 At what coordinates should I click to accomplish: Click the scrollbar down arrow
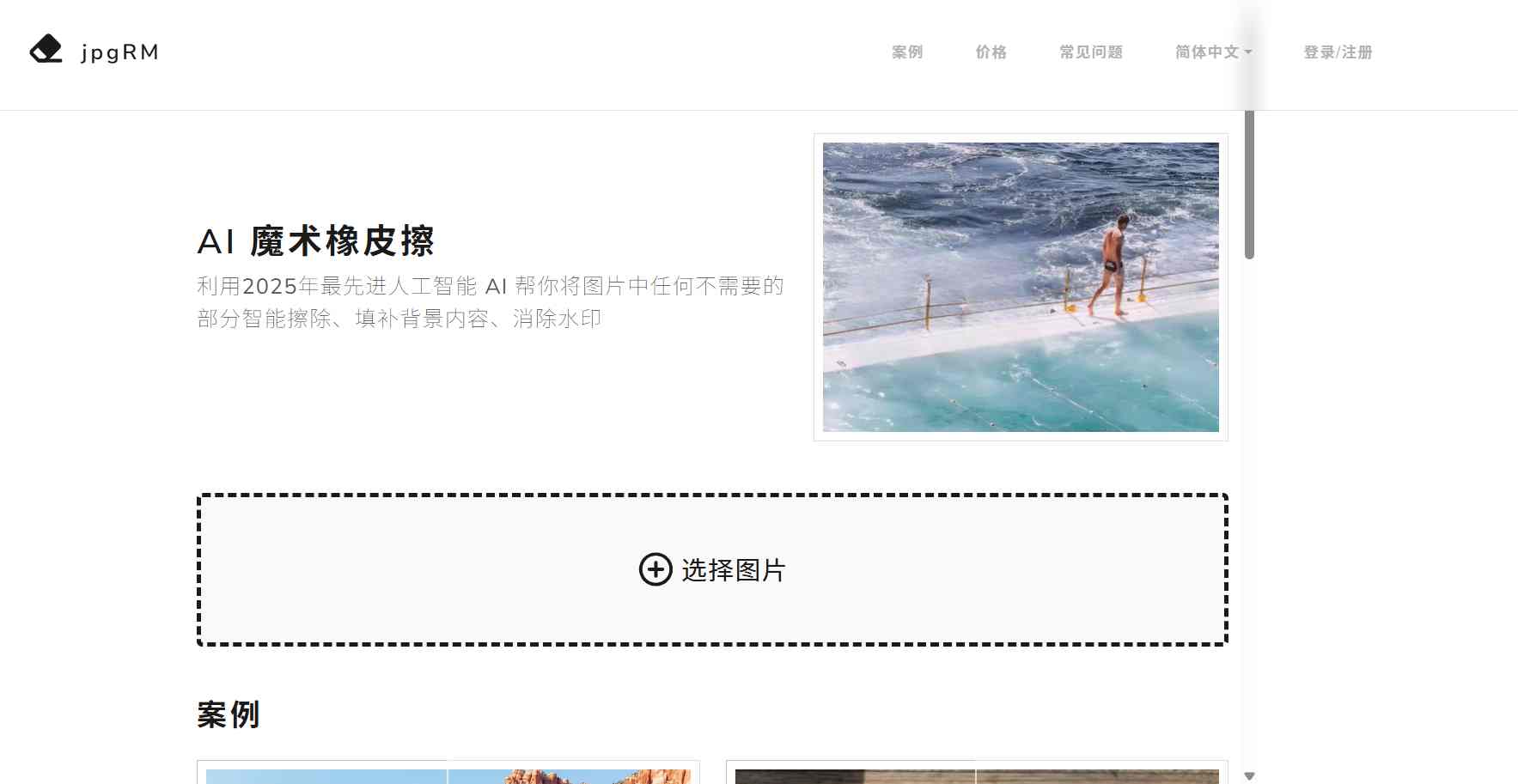pyautogui.click(x=1249, y=775)
